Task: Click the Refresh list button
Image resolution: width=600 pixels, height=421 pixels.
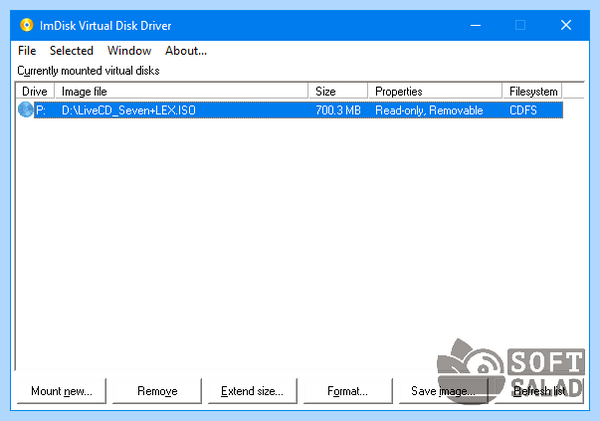Action: (x=539, y=391)
